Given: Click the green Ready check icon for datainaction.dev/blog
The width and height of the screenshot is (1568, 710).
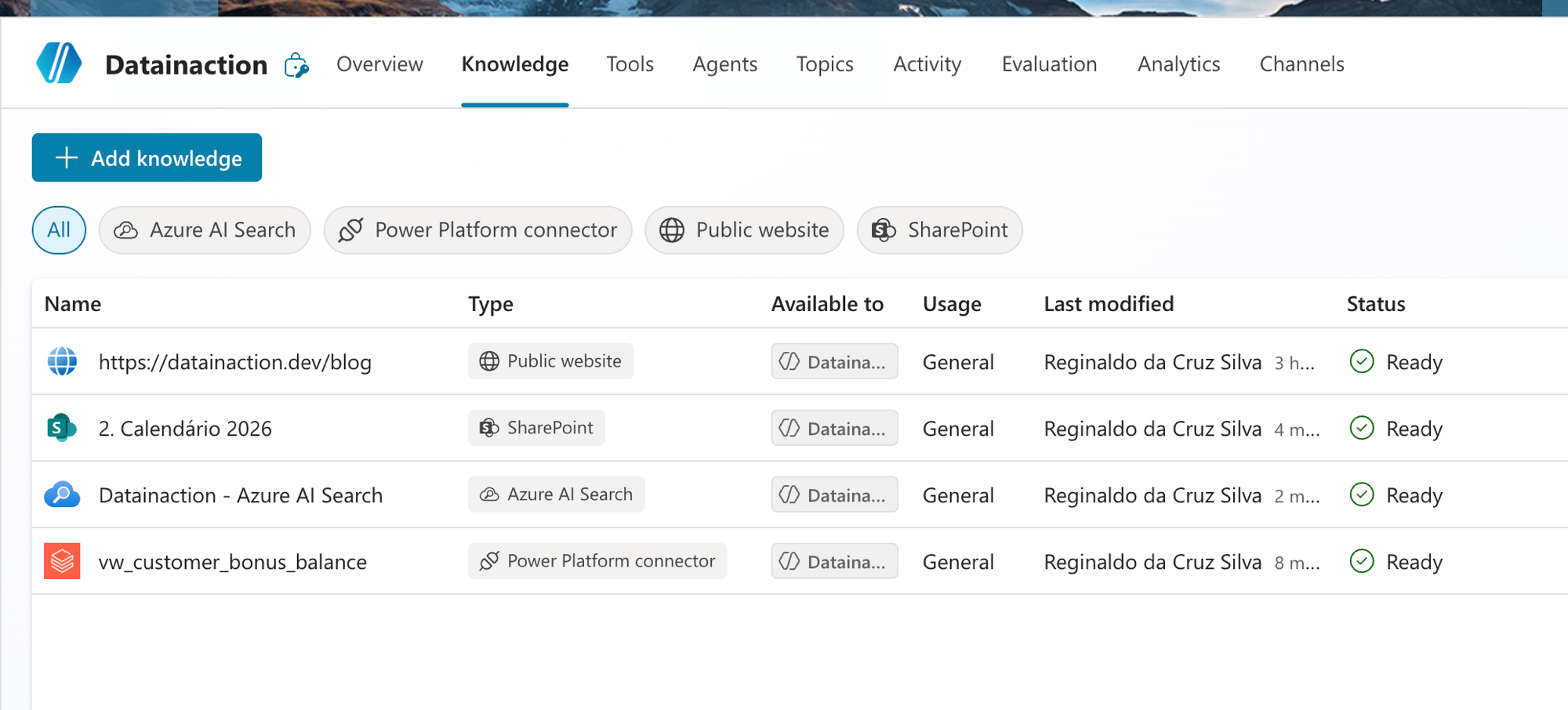Looking at the screenshot, I should point(1362,361).
